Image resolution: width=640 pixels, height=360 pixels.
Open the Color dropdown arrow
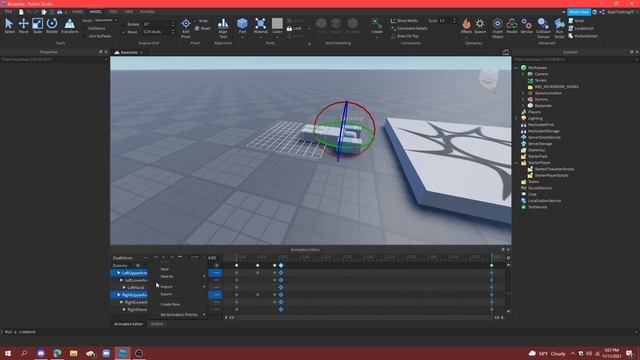(277, 37)
